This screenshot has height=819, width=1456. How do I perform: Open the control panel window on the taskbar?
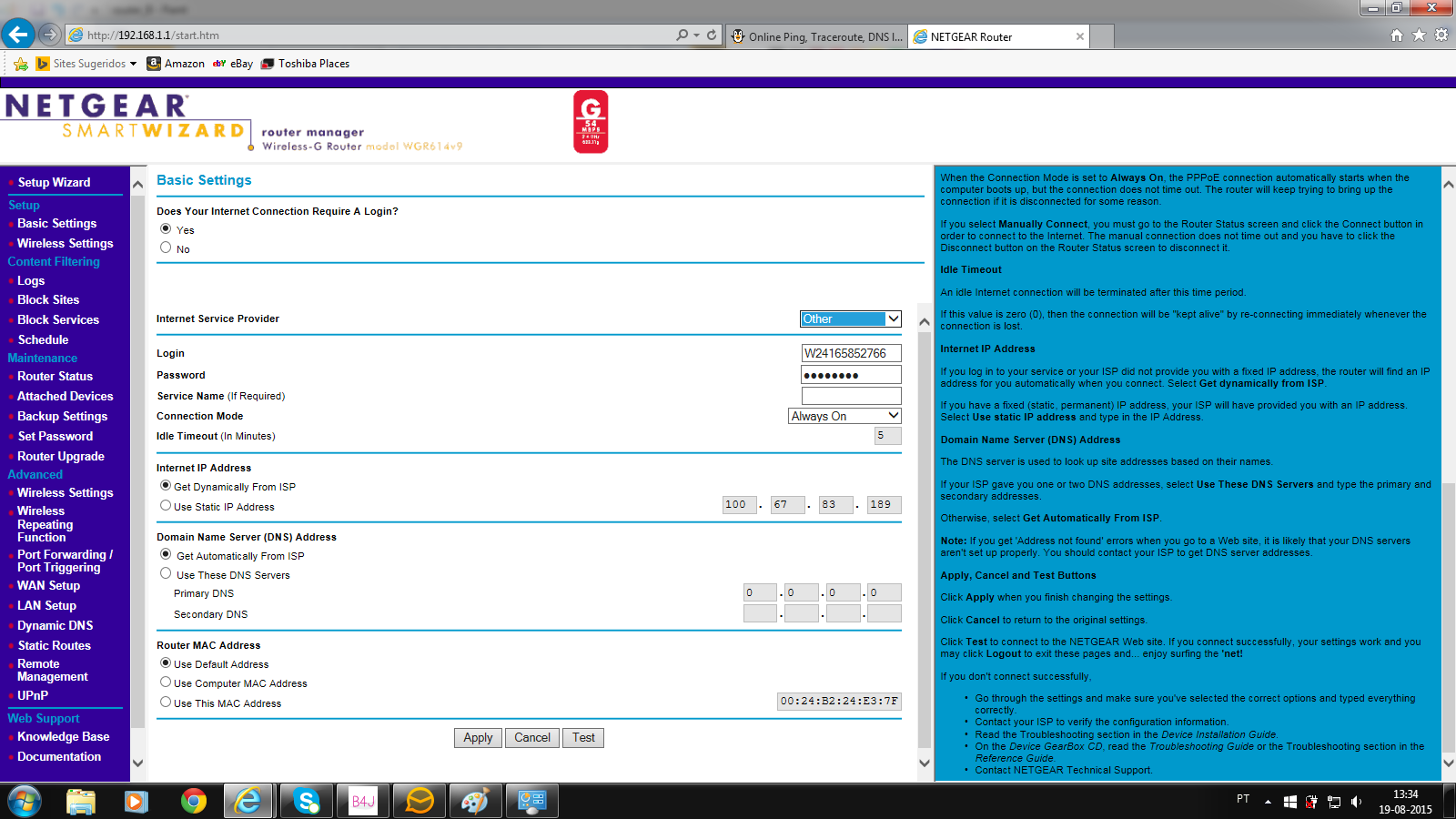point(532,801)
